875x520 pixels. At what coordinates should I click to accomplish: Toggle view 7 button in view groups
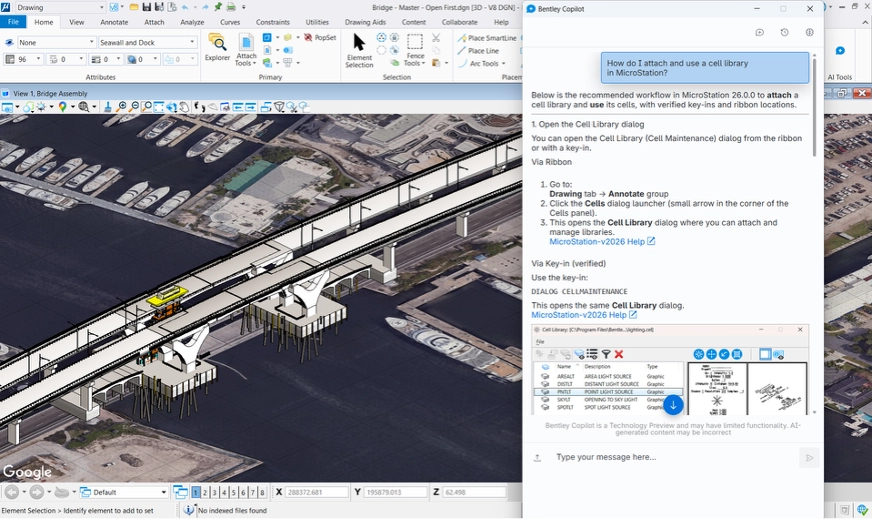pos(252,492)
